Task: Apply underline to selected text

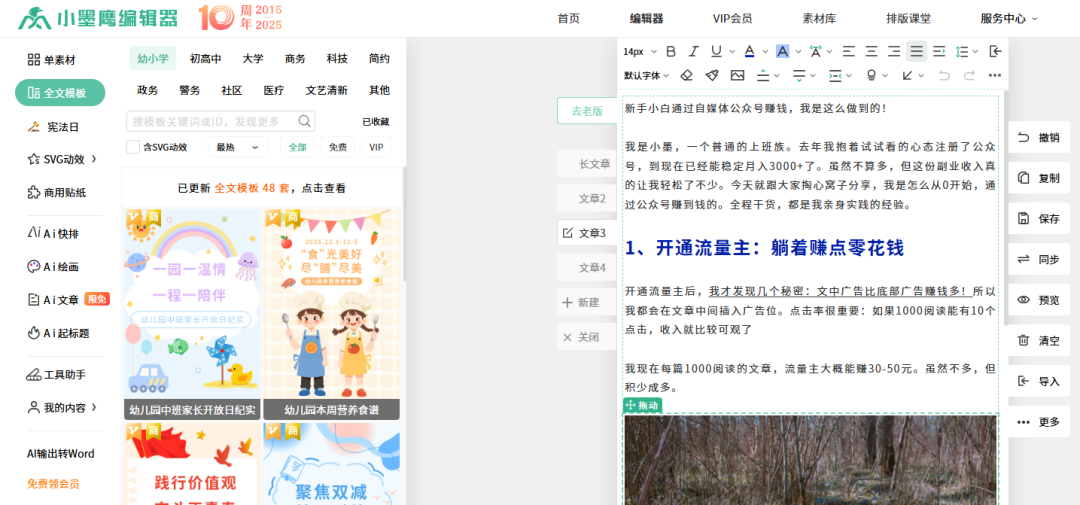Action: point(716,51)
